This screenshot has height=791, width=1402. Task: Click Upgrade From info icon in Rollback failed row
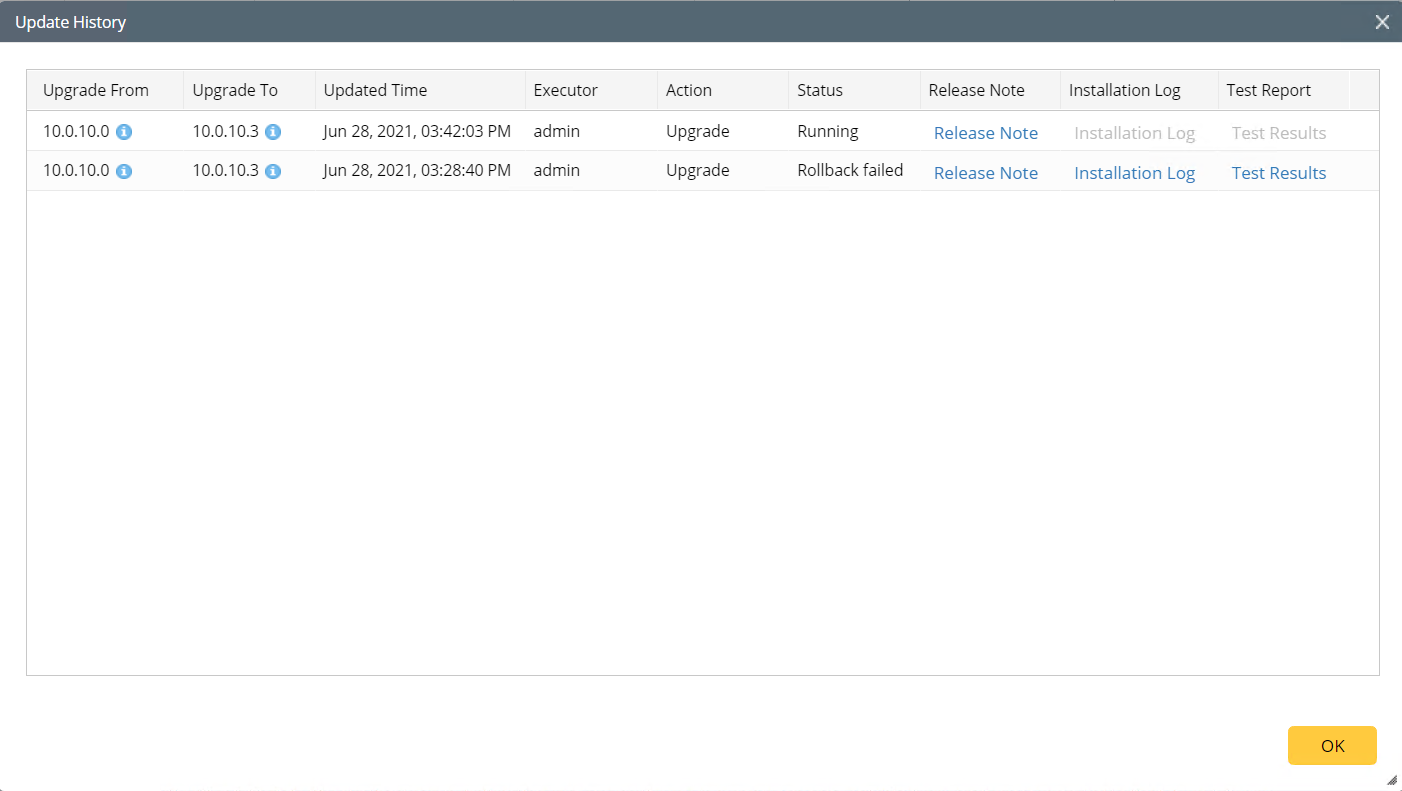(124, 171)
